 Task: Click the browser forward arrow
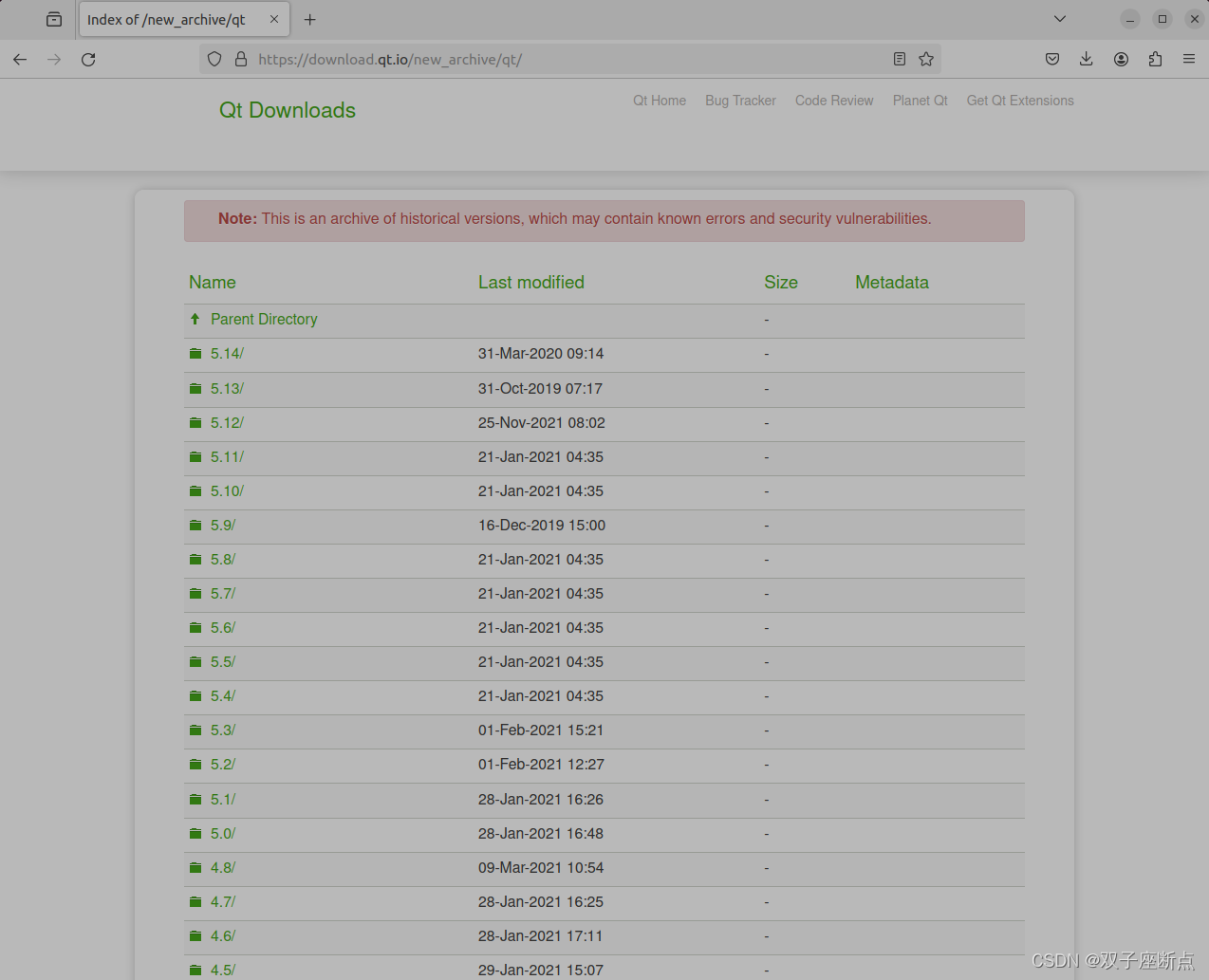click(54, 59)
